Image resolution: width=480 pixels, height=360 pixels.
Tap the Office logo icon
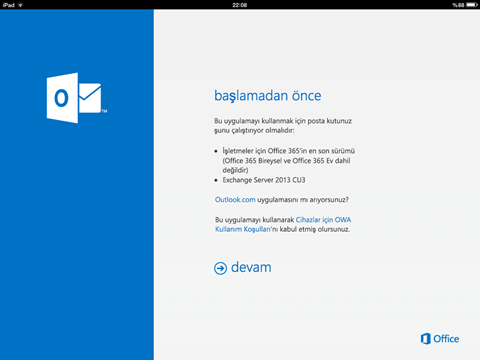pyautogui.click(x=425, y=339)
